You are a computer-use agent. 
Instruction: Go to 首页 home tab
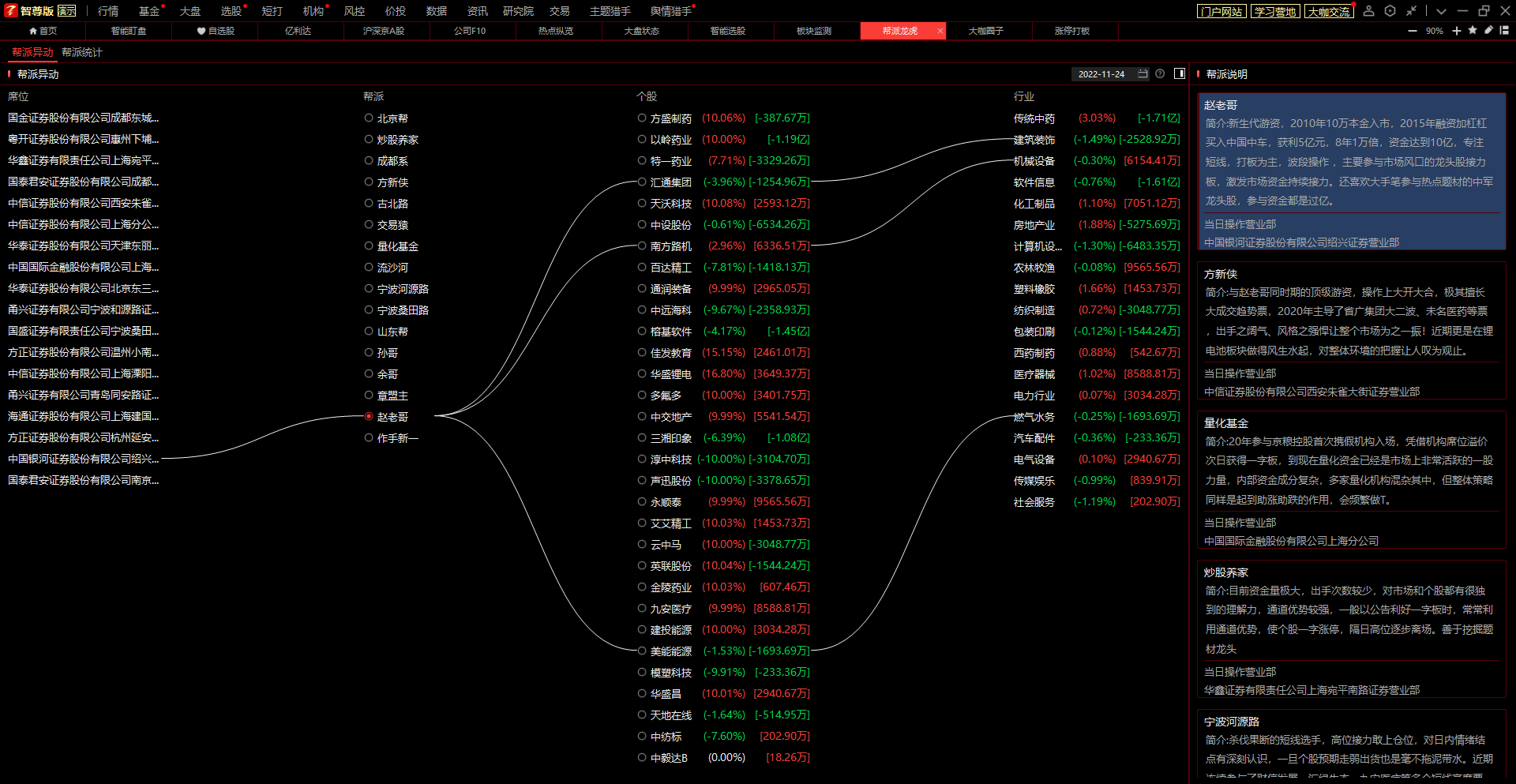point(43,31)
